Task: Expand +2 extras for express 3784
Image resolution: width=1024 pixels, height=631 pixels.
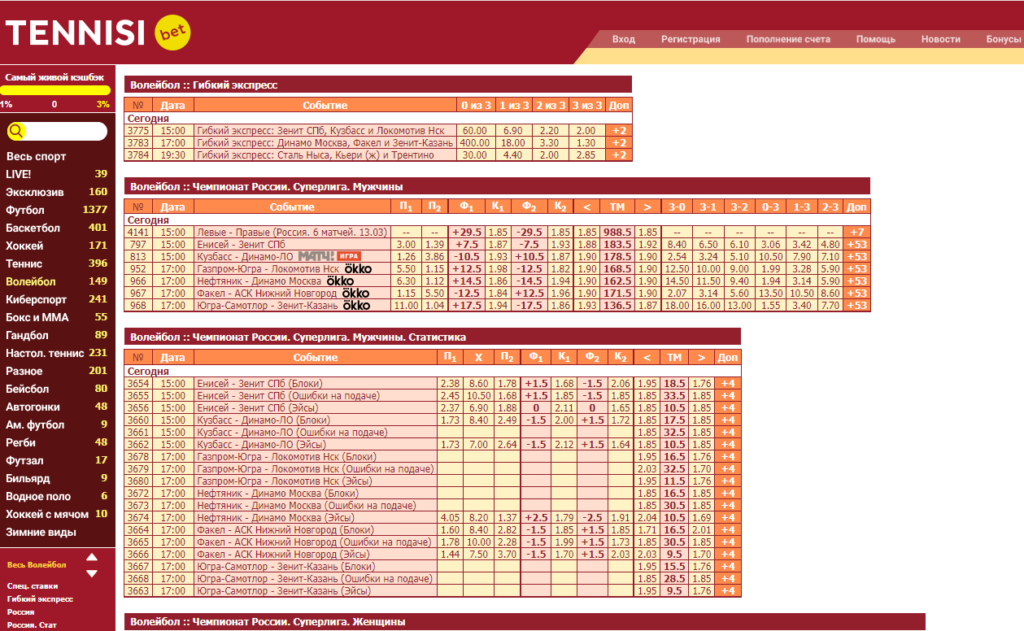Action: 618,155
